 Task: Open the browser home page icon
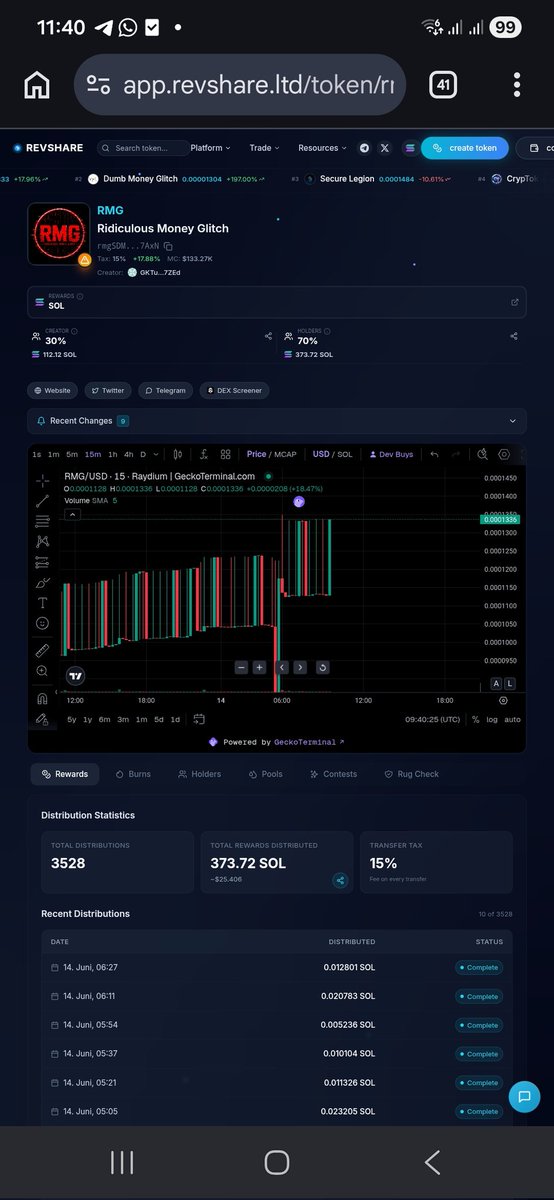[x=37, y=86]
